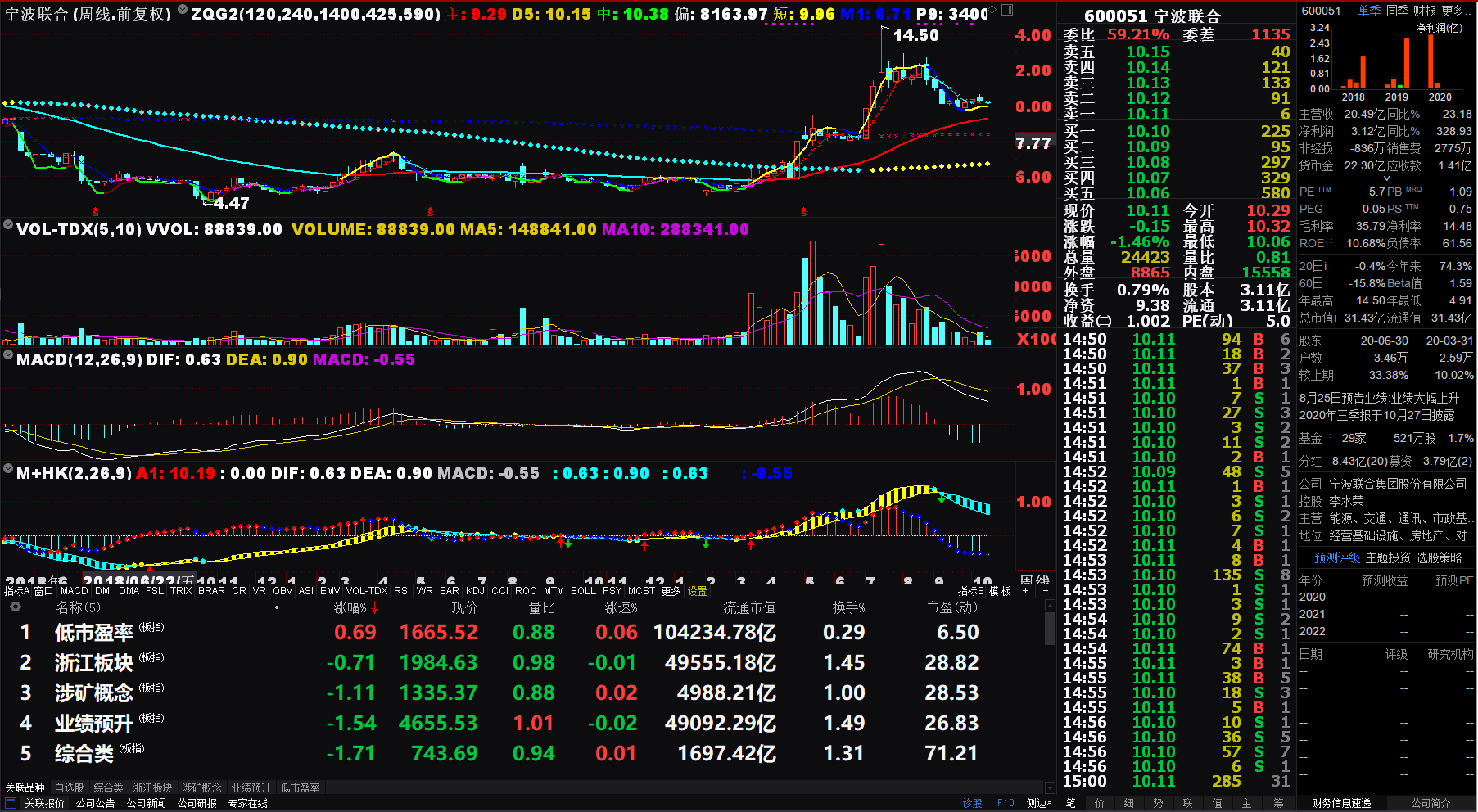Click the 指标B button
This screenshot has height=812, width=1478.
[x=971, y=590]
